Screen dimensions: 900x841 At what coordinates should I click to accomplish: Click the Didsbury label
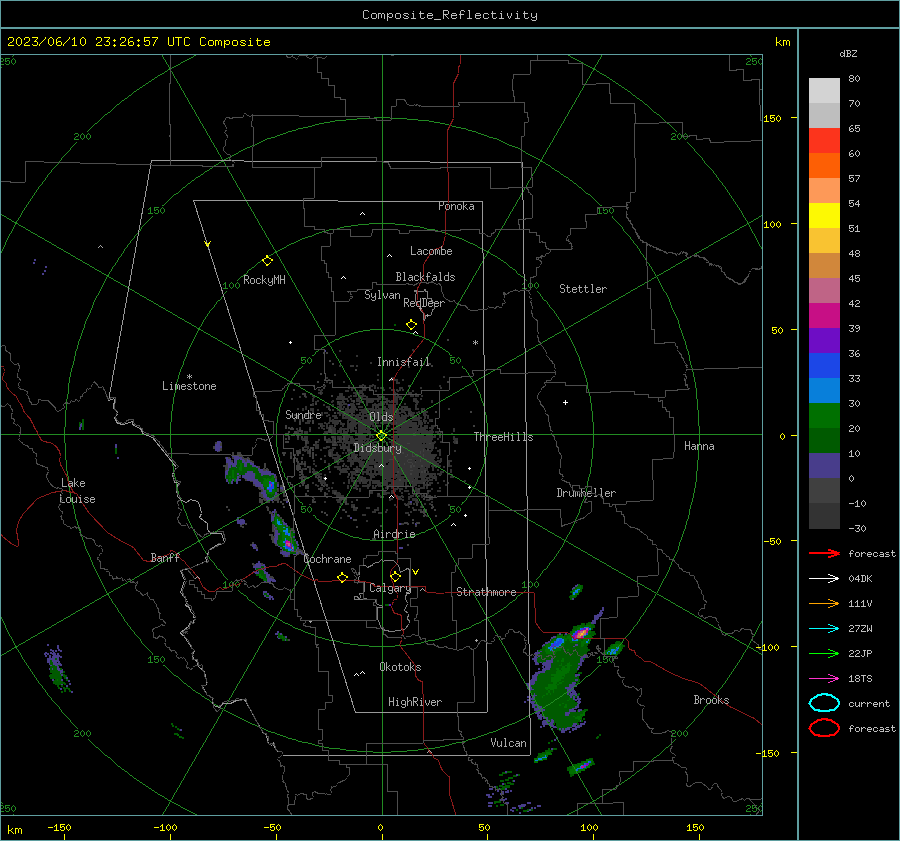pos(377,448)
